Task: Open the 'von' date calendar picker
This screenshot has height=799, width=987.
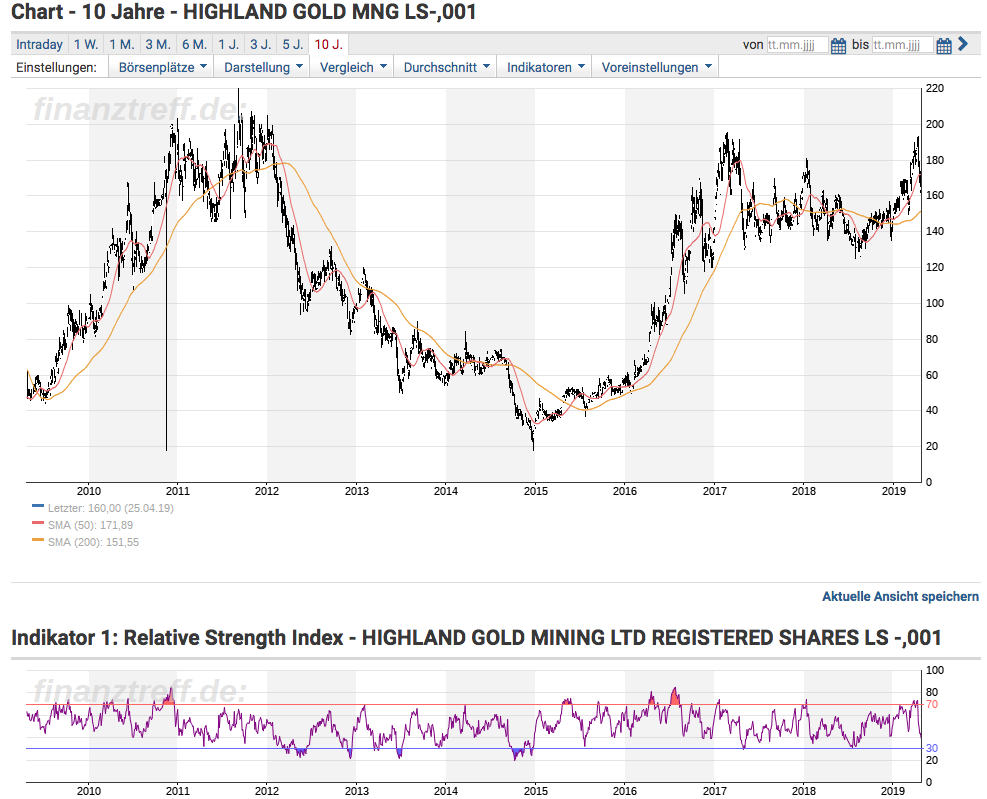Action: pos(838,45)
